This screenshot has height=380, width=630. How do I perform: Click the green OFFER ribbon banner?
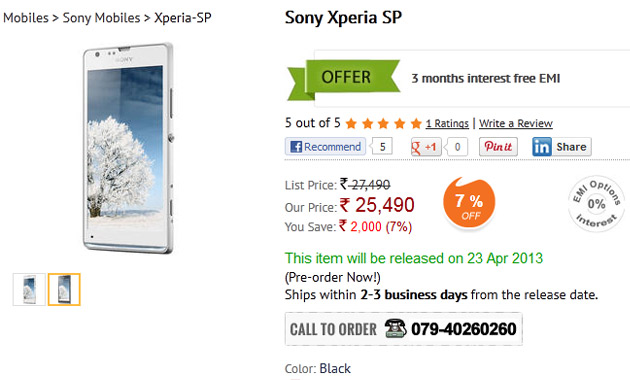tap(344, 79)
